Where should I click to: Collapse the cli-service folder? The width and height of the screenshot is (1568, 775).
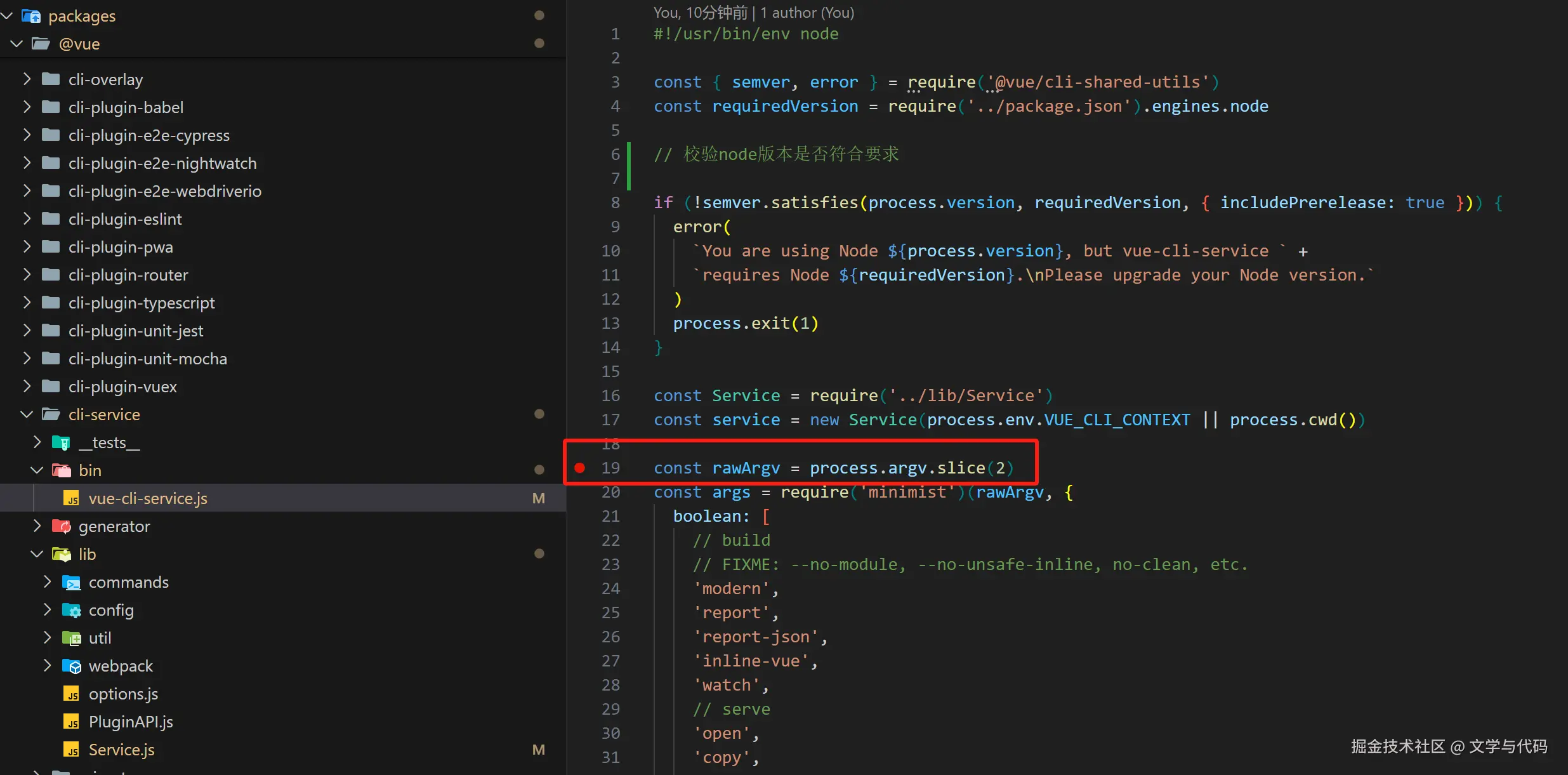point(27,415)
